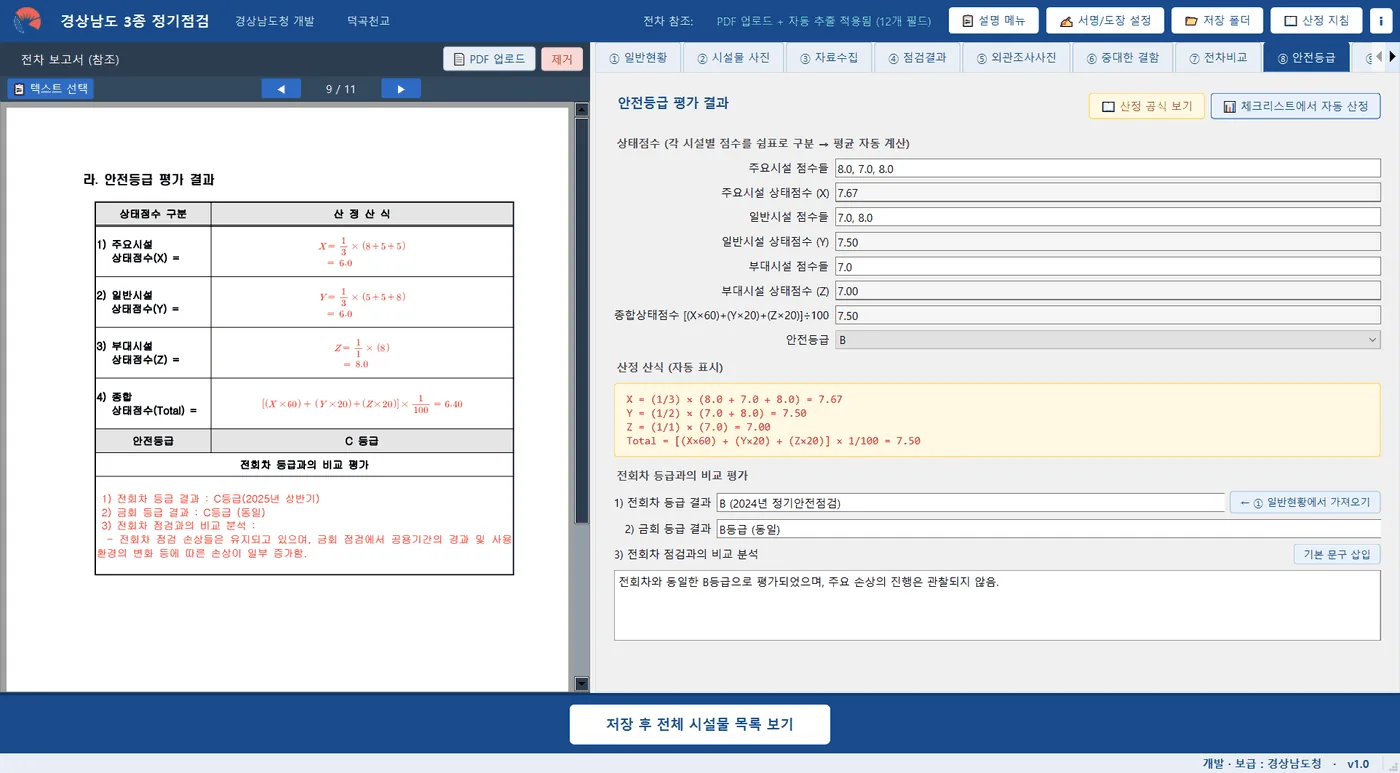The image size is (1400, 773).
Task: Click the "C 등급" cell in the PDF
Action: point(362,441)
